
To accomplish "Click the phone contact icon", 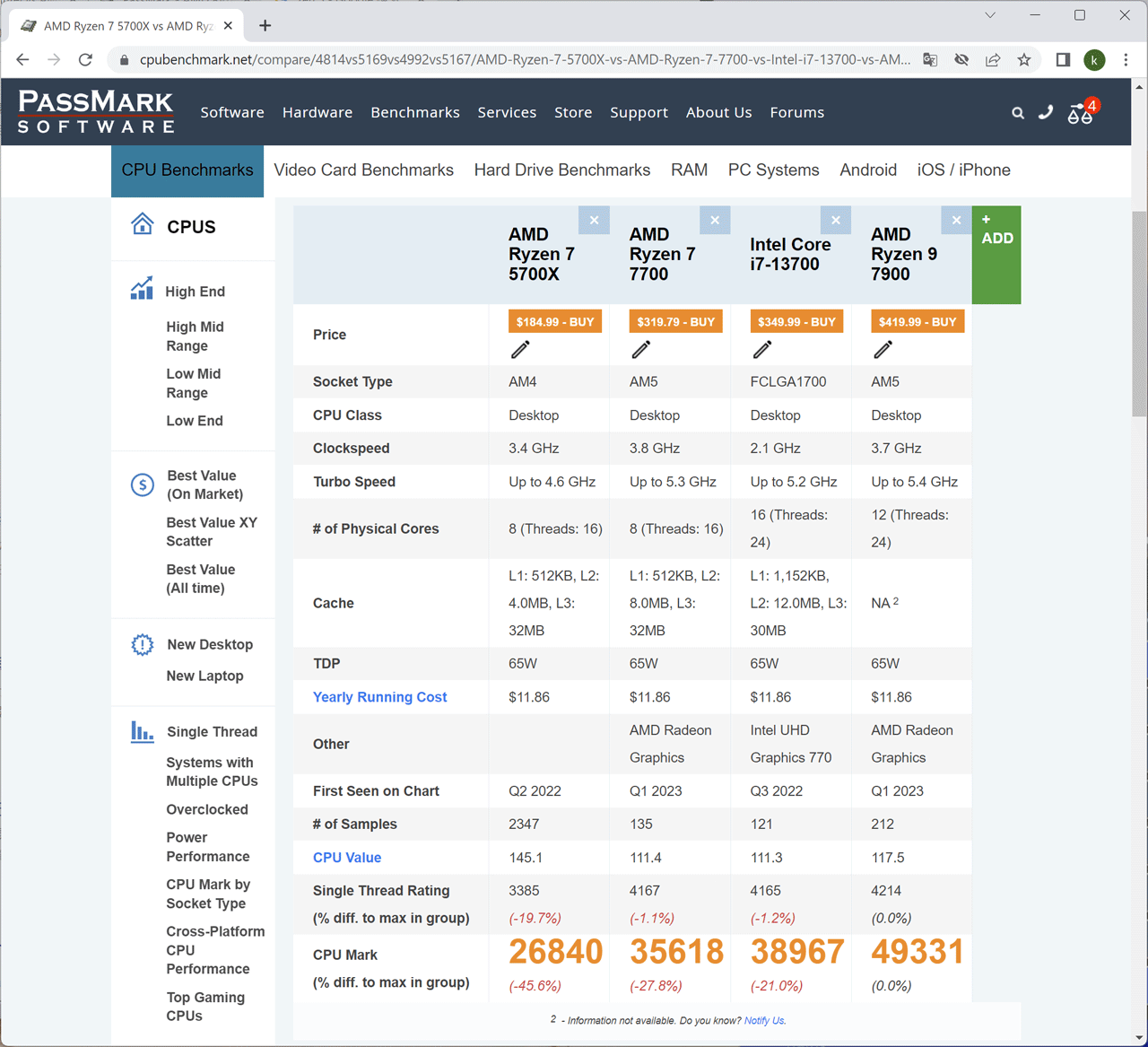I will (x=1046, y=112).
